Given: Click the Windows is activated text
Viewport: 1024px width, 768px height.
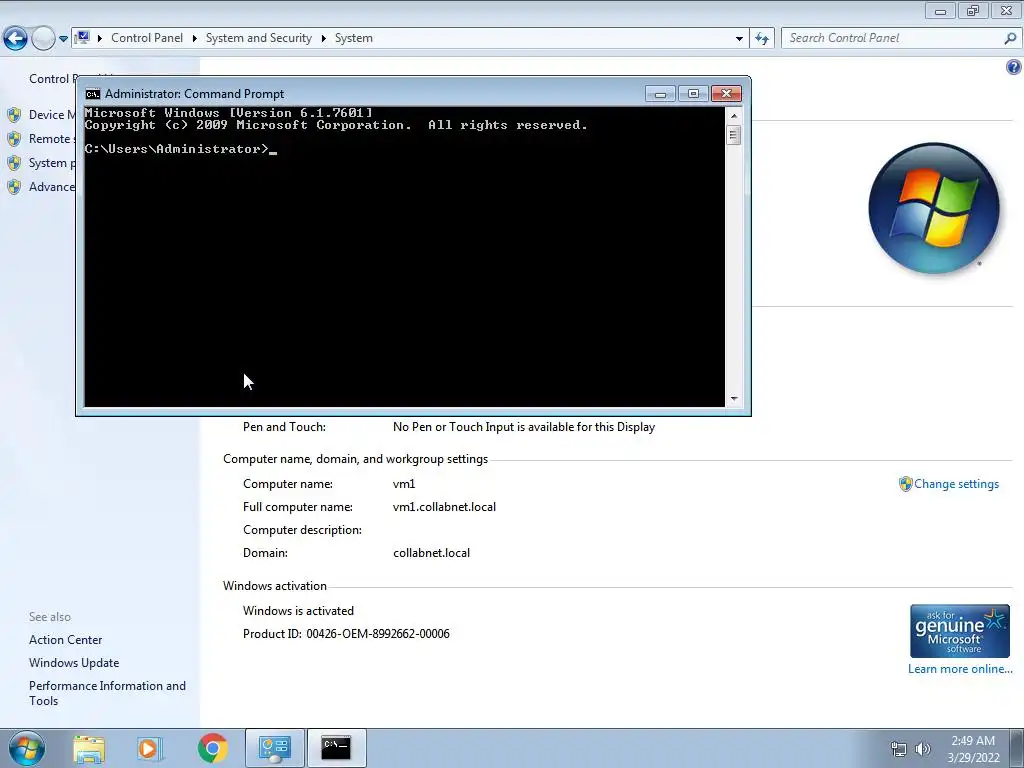Looking at the screenshot, I should (298, 611).
